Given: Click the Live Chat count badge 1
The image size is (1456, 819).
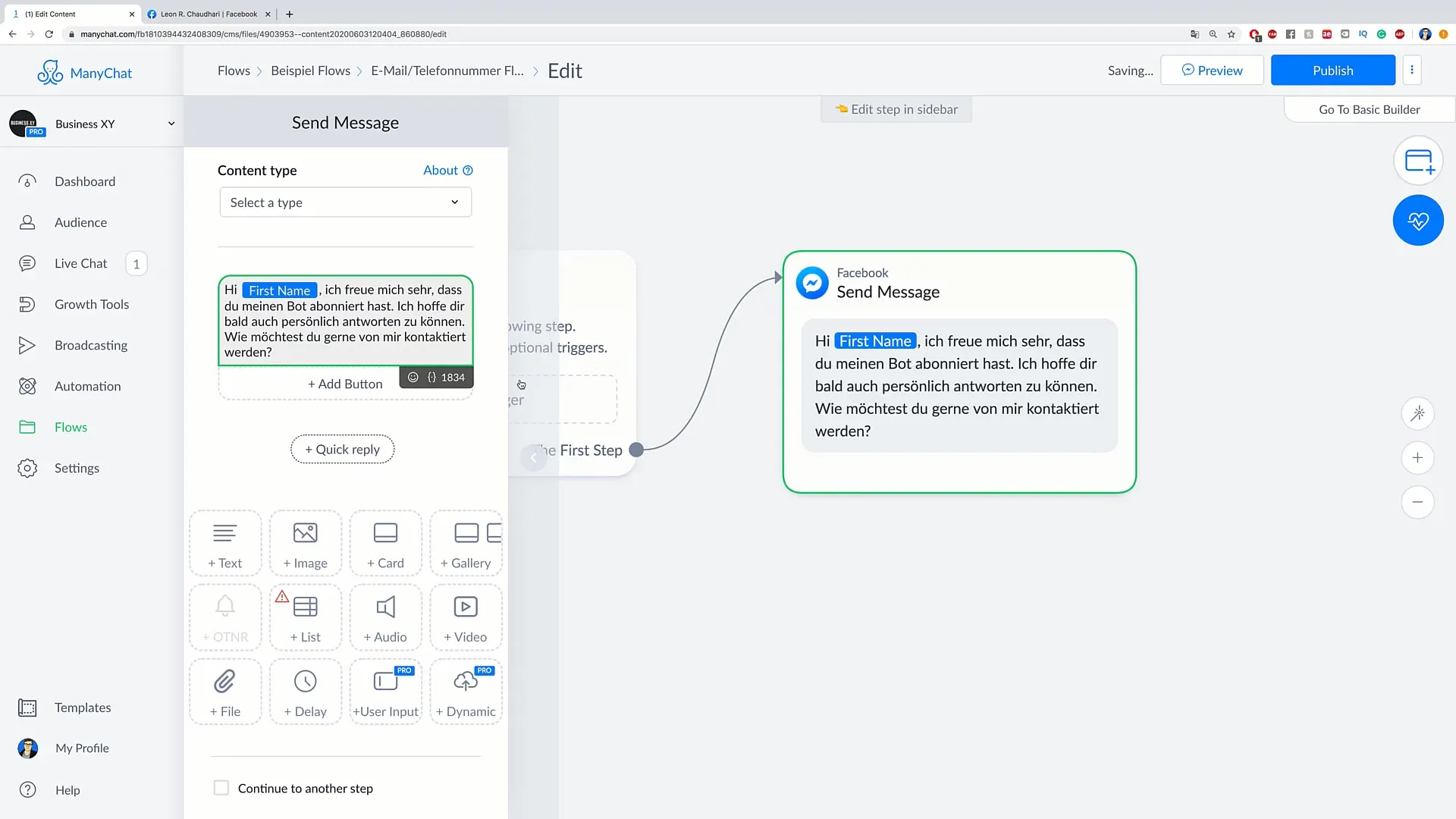Looking at the screenshot, I should pos(136,264).
